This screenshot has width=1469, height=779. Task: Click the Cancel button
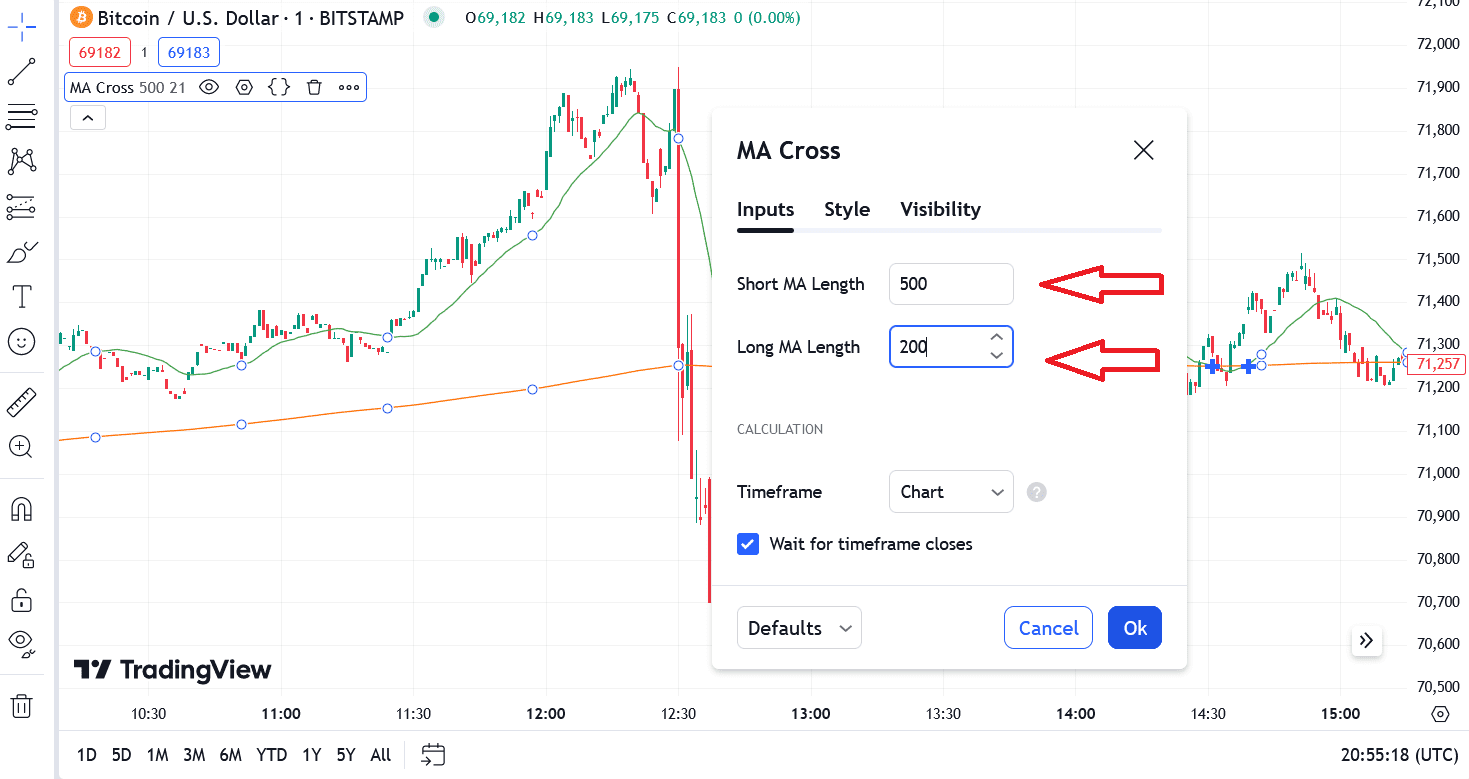pos(1047,628)
